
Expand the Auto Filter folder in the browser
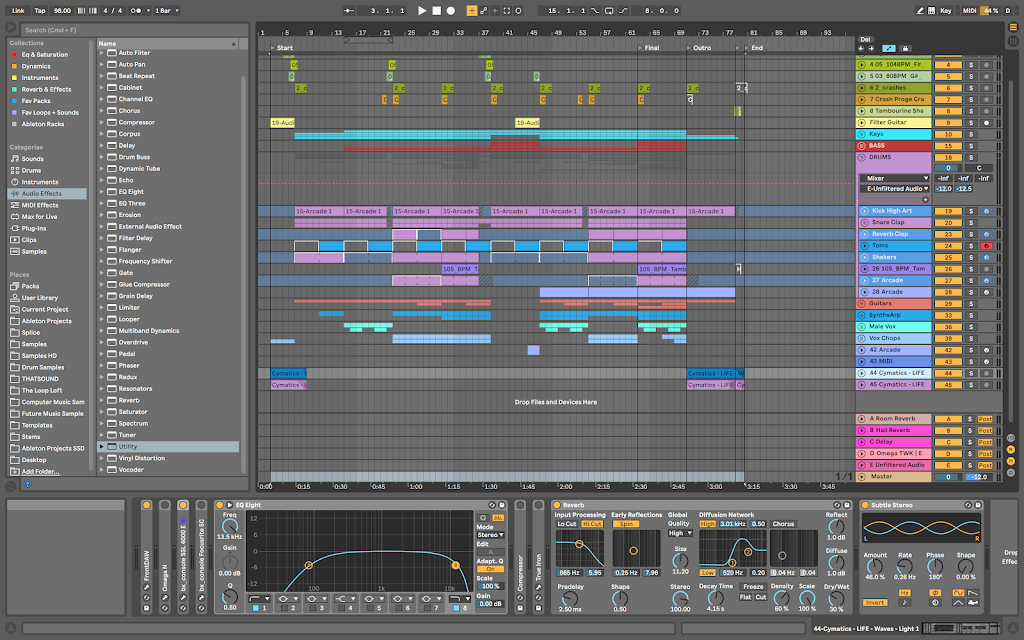102,53
